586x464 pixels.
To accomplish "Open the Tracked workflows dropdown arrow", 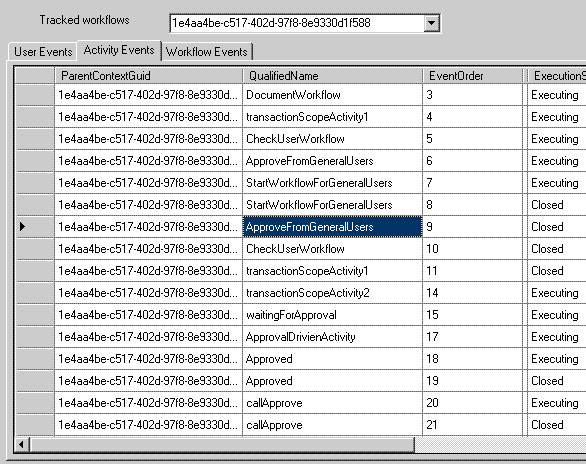I will pyautogui.click(x=431, y=23).
